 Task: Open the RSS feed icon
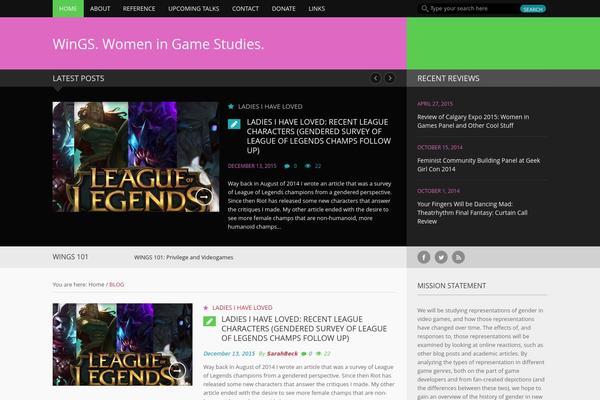pos(458,257)
